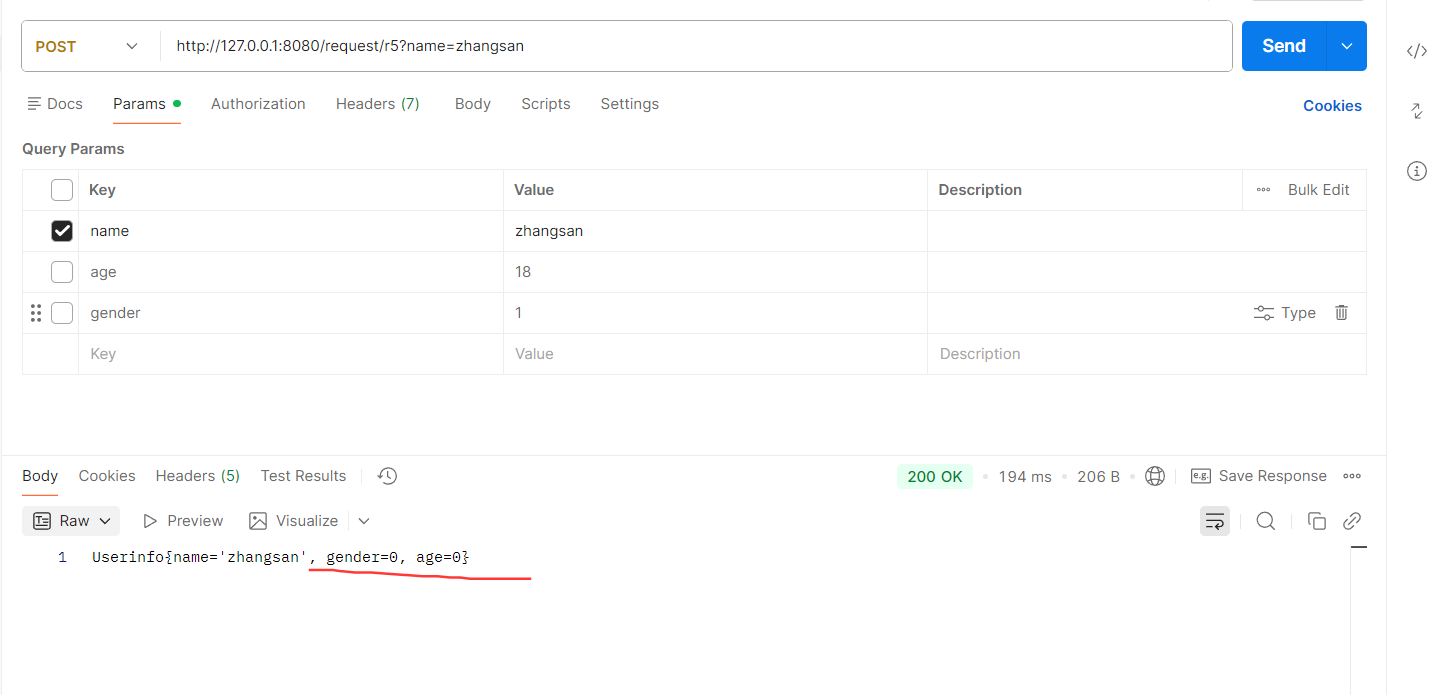
Task: Click the gender key cell
Action: pos(291,313)
